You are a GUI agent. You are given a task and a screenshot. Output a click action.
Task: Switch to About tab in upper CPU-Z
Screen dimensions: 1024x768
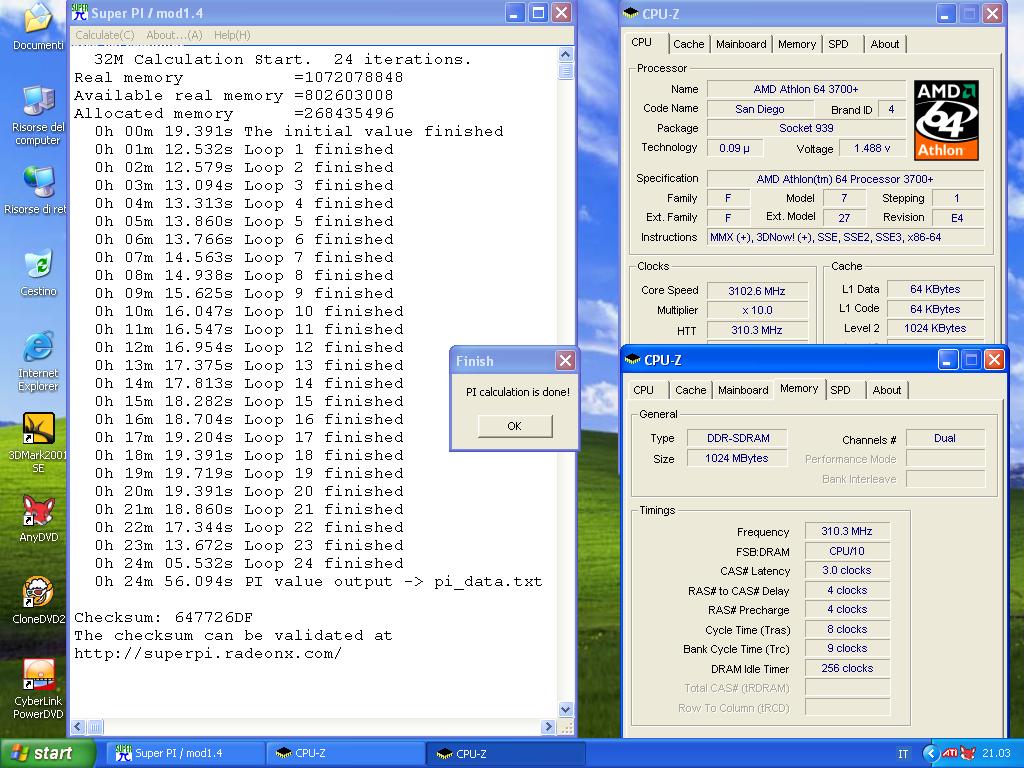pos(885,44)
